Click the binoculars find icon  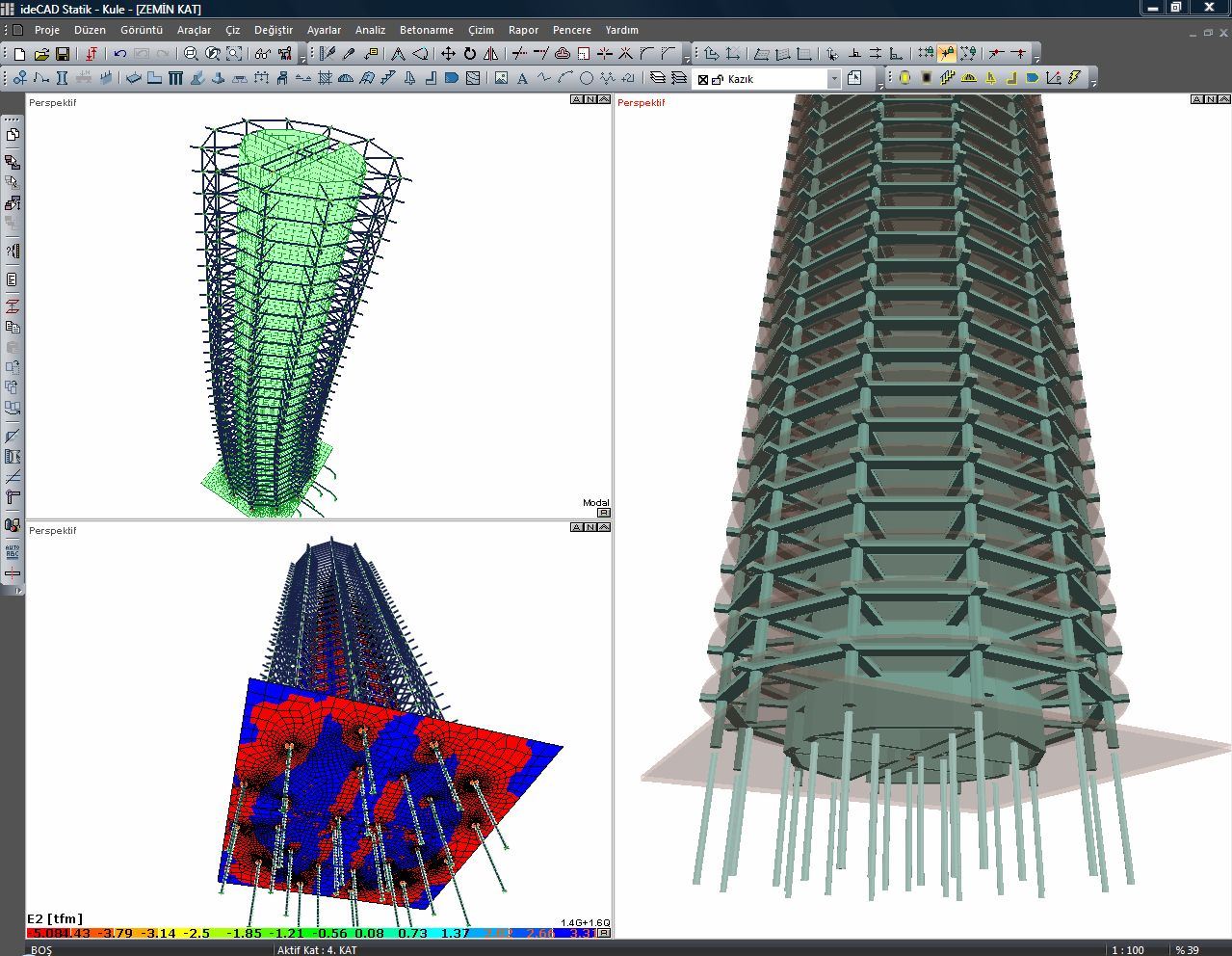point(263,54)
